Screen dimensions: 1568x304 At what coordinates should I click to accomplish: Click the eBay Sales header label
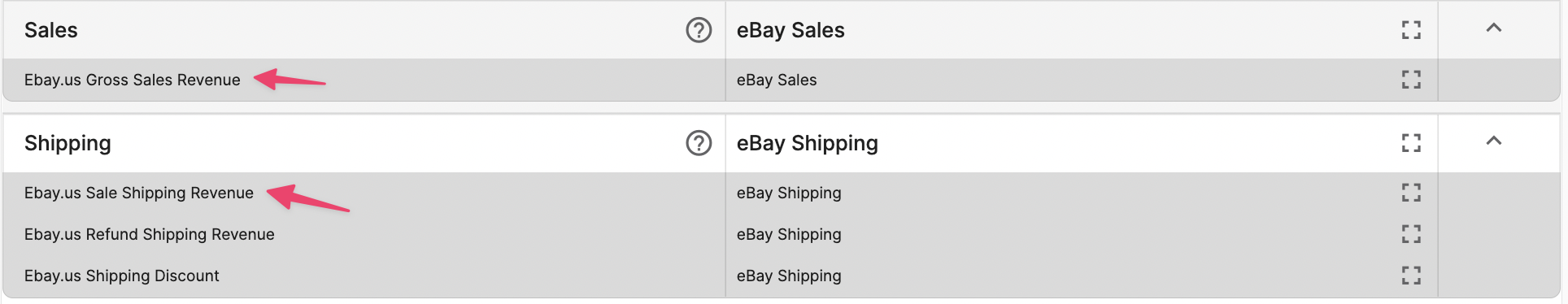coord(791,30)
